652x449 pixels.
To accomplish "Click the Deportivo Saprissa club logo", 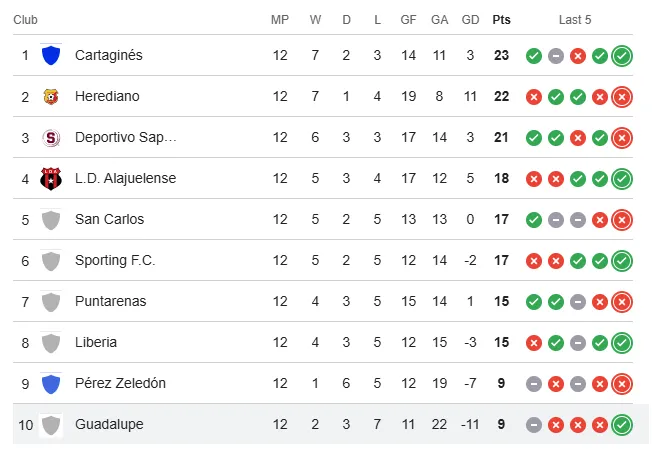I will (x=51, y=138).
